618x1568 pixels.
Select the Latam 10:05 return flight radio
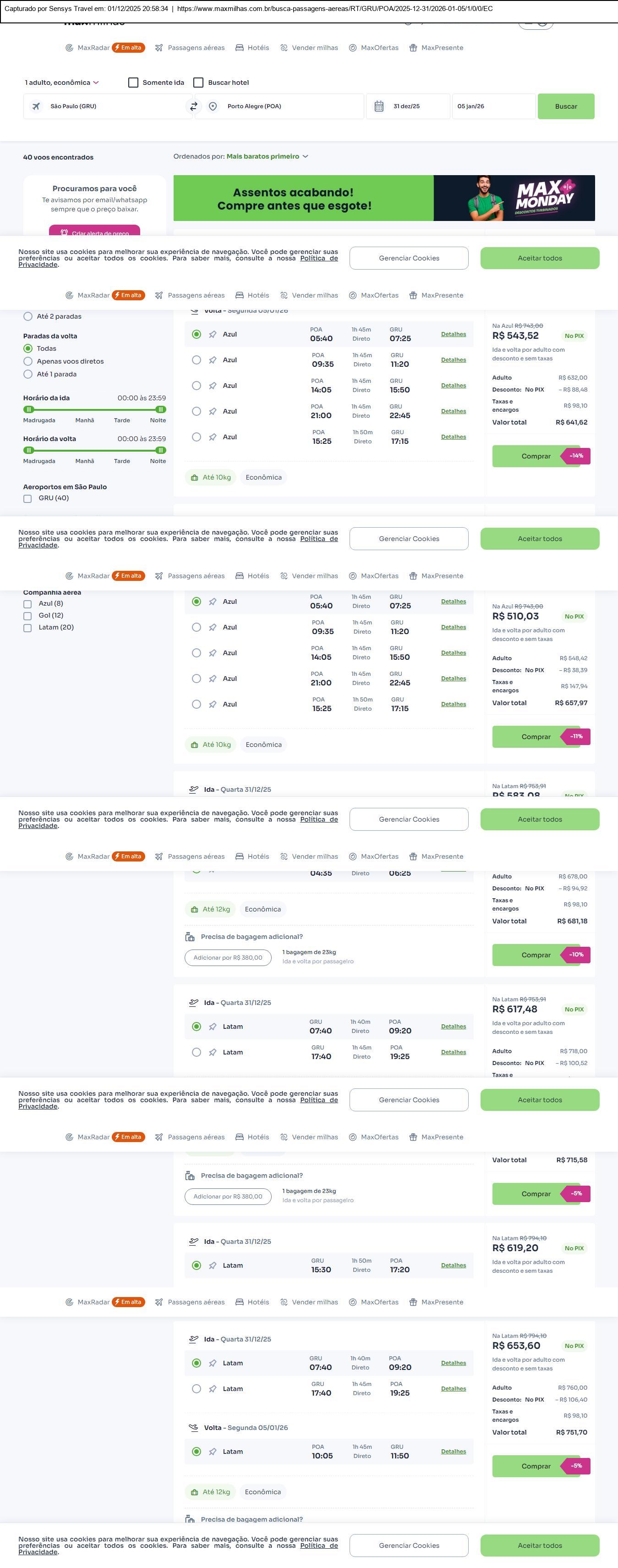click(197, 1452)
